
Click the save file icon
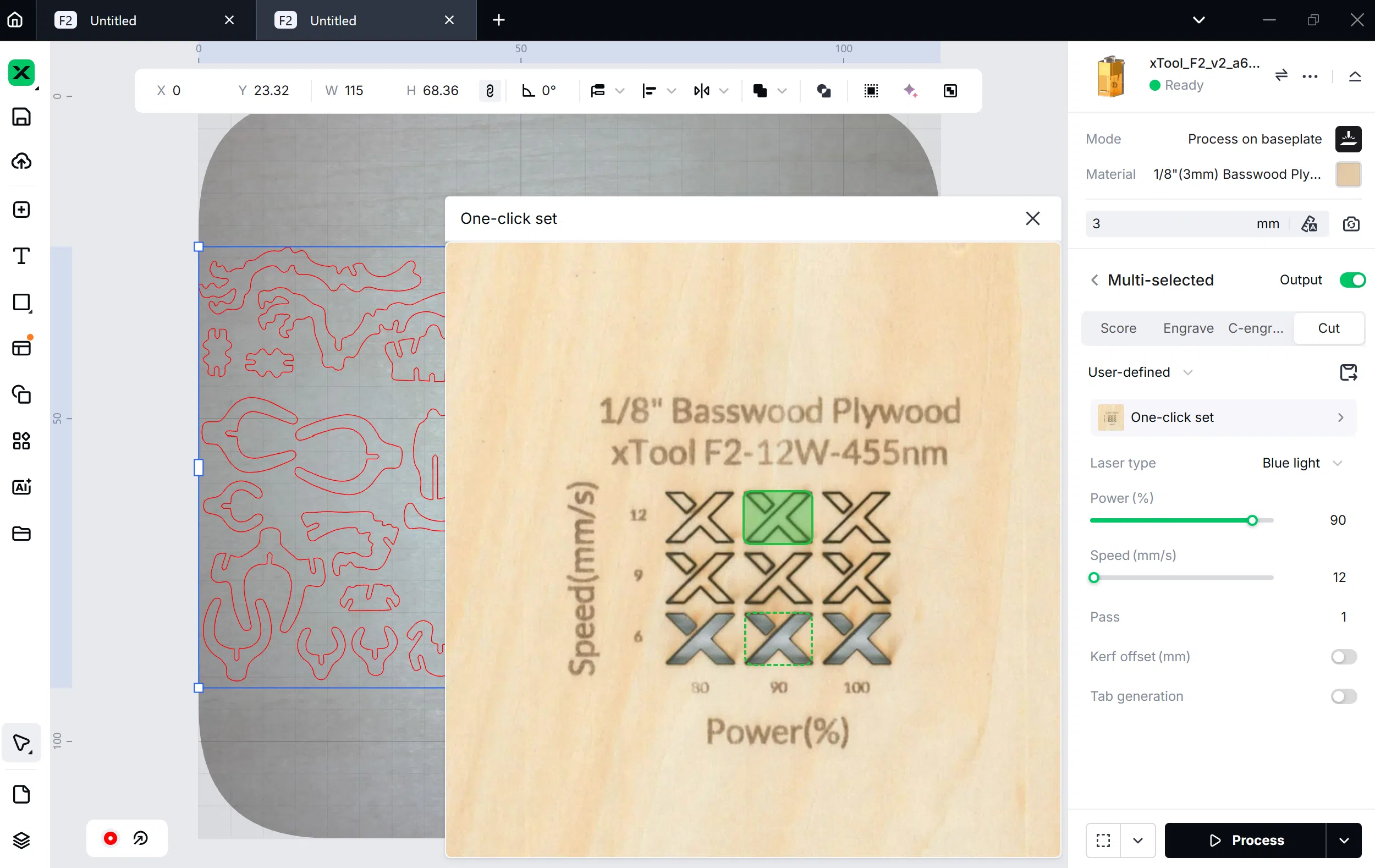(21, 117)
